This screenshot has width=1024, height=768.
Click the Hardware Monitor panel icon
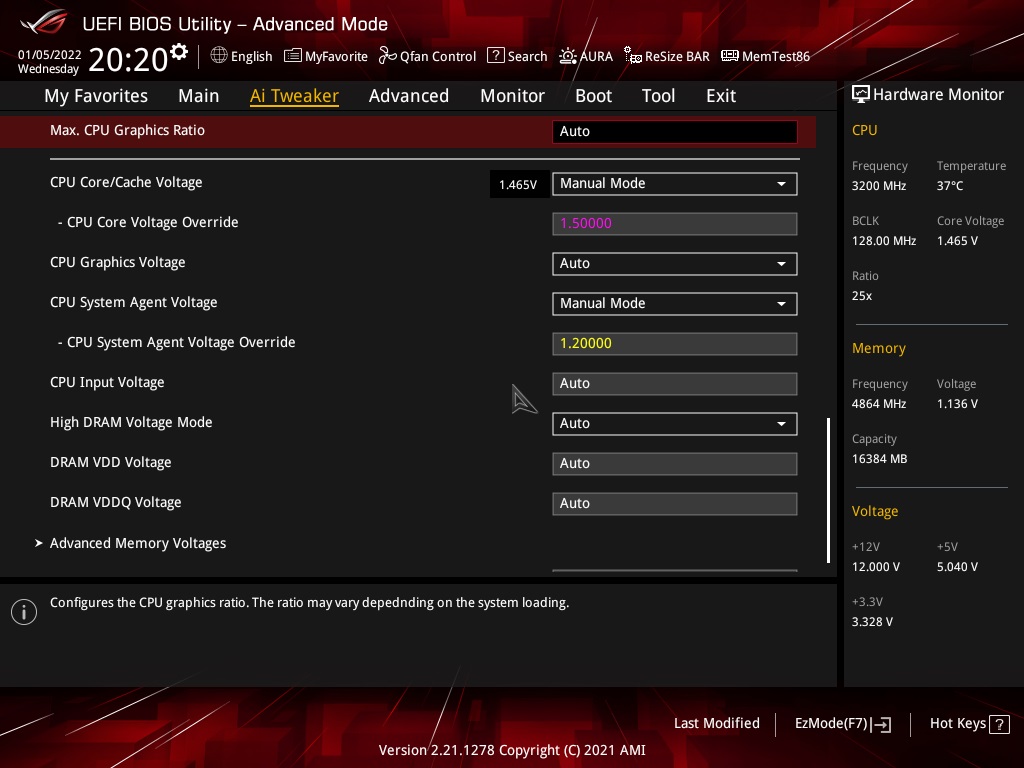[x=861, y=94]
